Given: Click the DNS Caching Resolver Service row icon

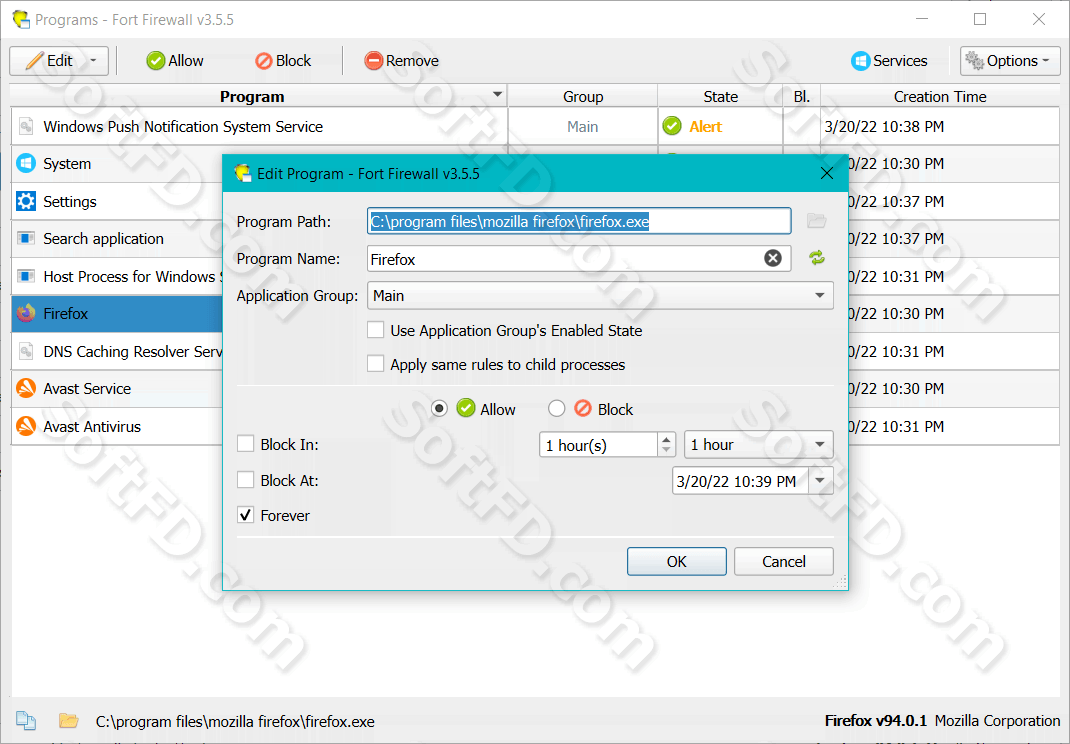Looking at the screenshot, I should (x=26, y=352).
